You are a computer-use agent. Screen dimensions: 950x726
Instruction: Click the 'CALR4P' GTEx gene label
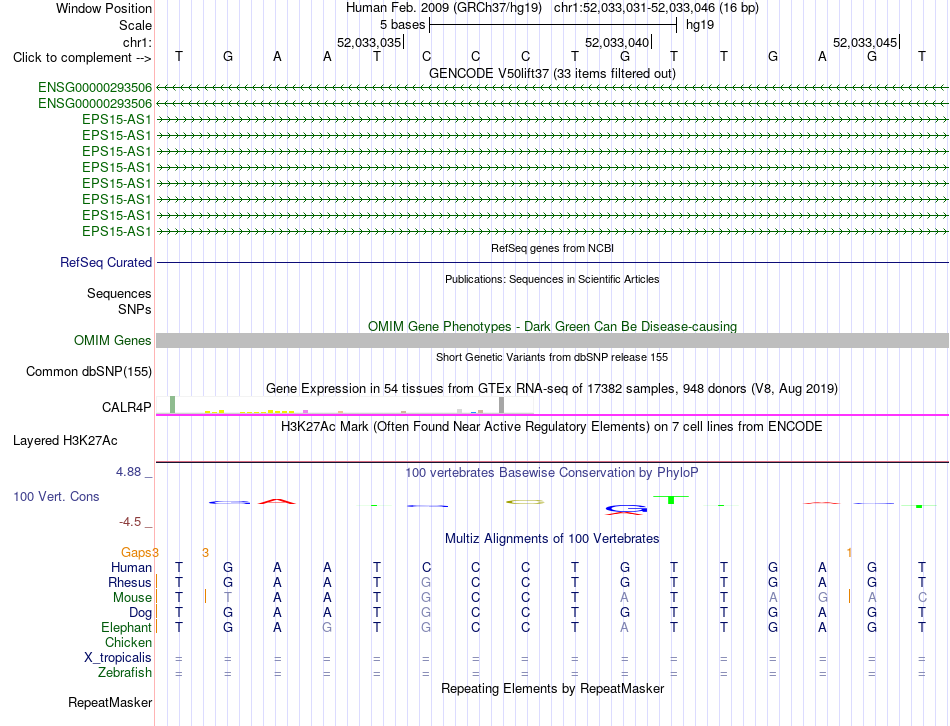(126, 407)
